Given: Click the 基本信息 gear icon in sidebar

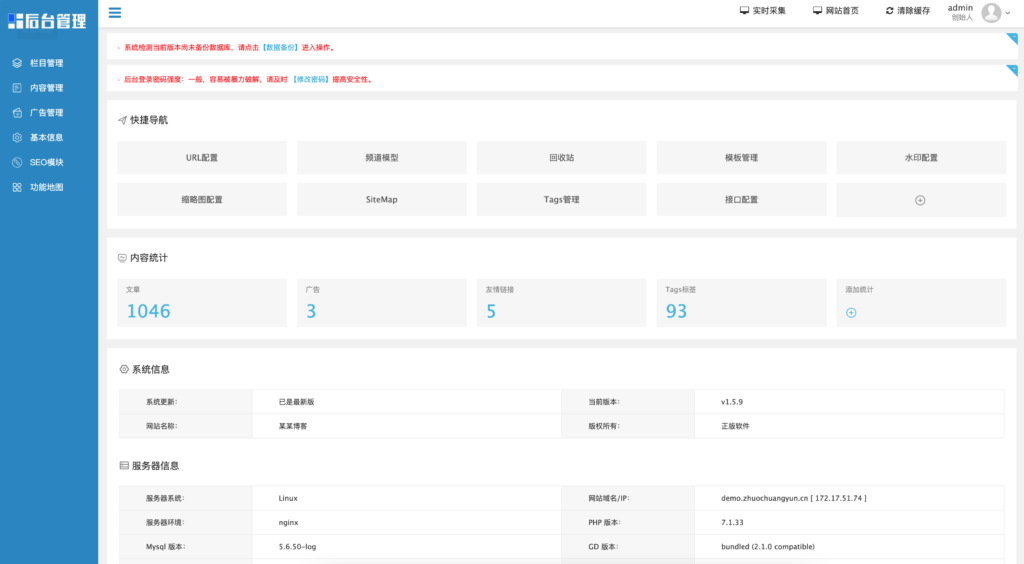Looking at the screenshot, I should tap(17, 138).
